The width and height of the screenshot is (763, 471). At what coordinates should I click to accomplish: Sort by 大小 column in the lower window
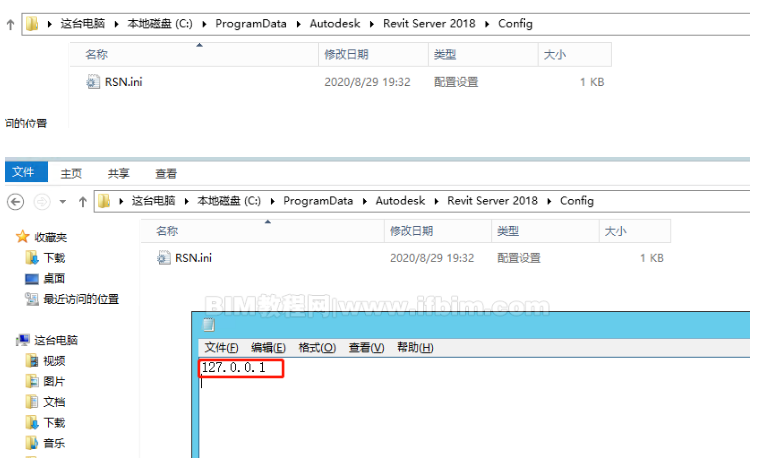pos(635,231)
